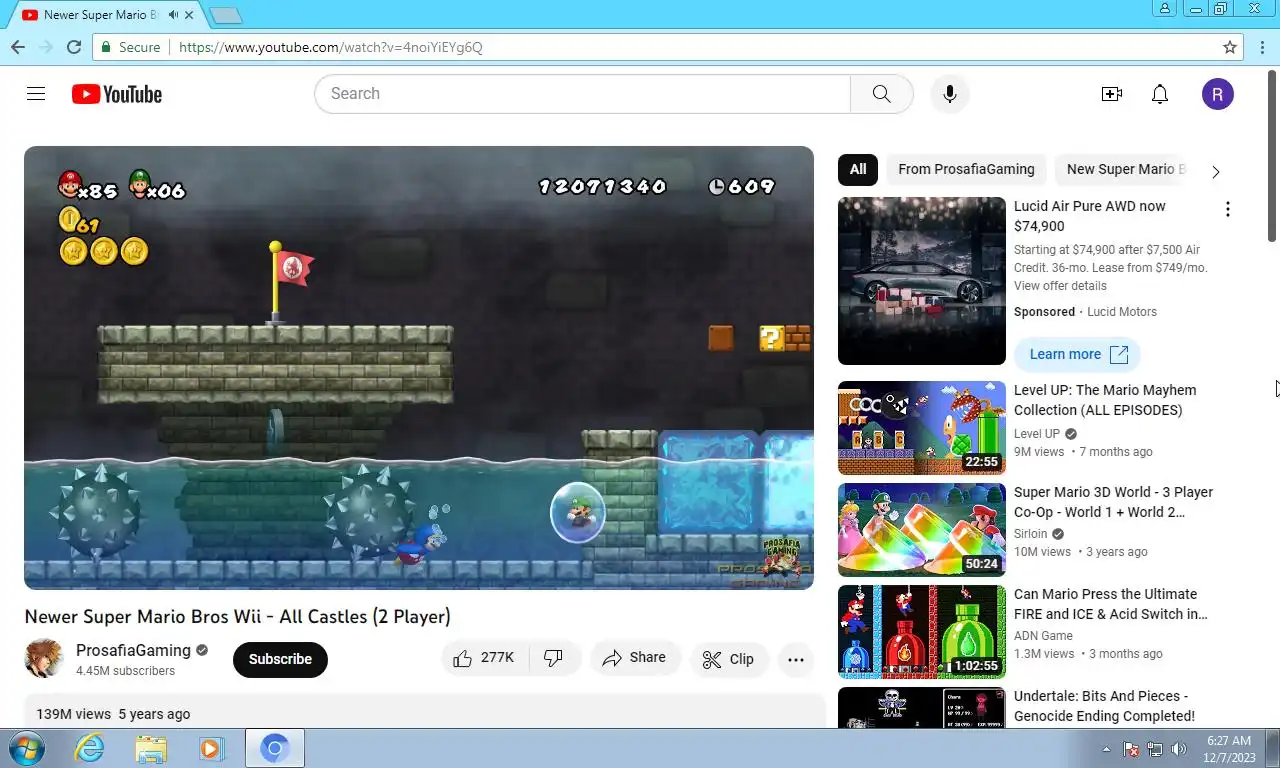Launch Internet Explorer from taskbar
1280x768 pixels.
click(90, 748)
